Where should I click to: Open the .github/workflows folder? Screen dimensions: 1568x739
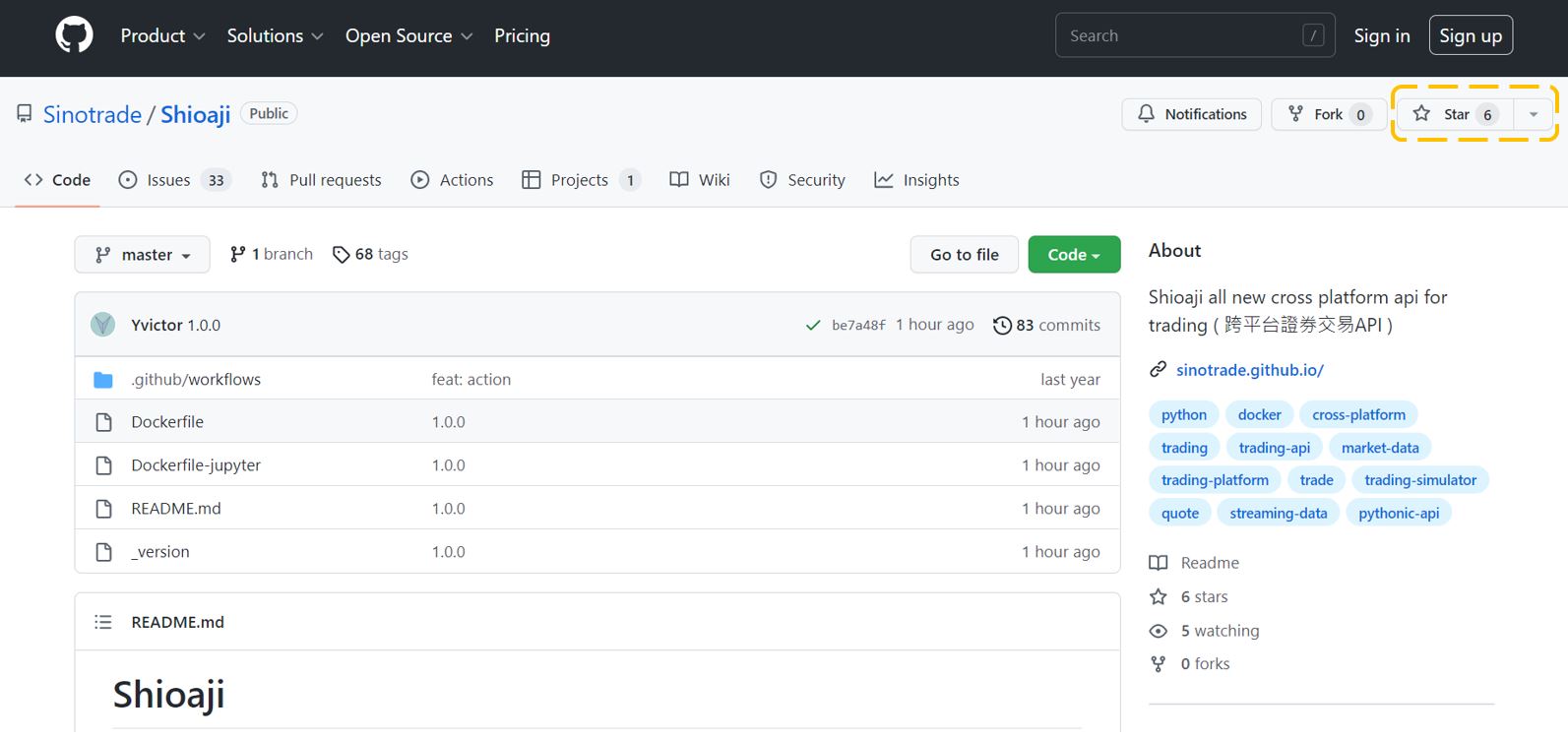[196, 380]
